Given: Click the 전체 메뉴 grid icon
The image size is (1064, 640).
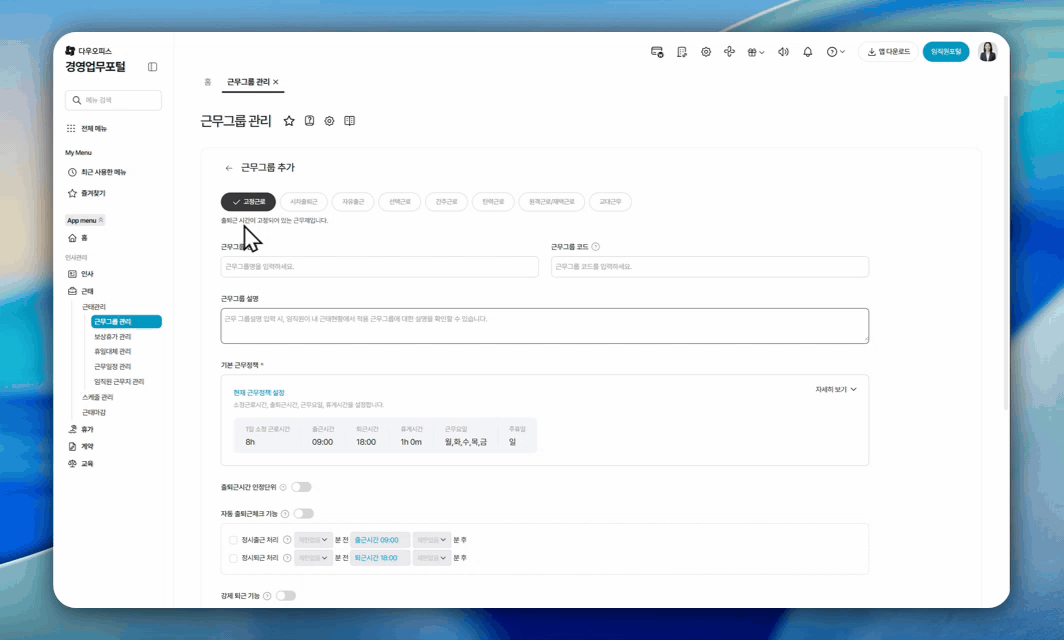Looking at the screenshot, I should pos(71,128).
